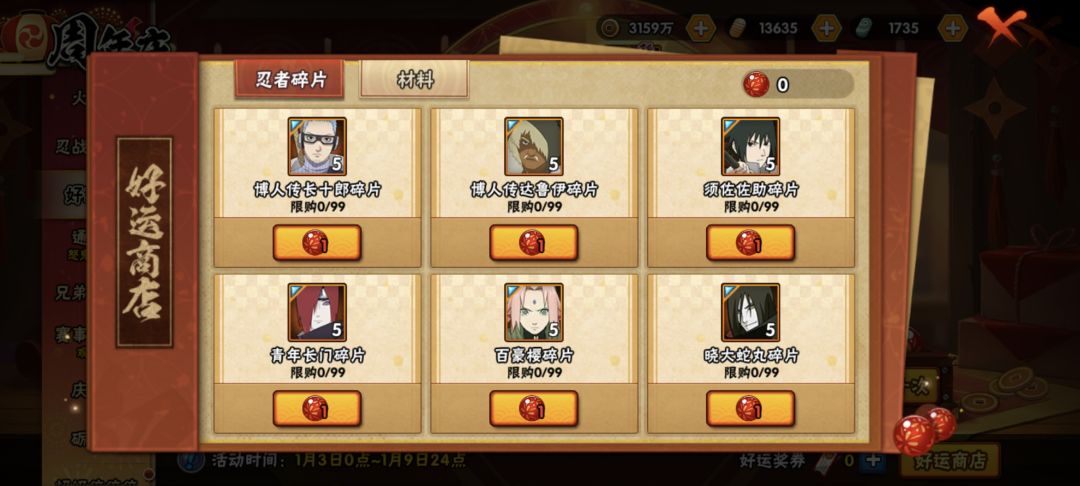Viewport: 1080px width, 486px height.
Task: Select the 博人传长十郎 character portrait
Action: (317, 146)
